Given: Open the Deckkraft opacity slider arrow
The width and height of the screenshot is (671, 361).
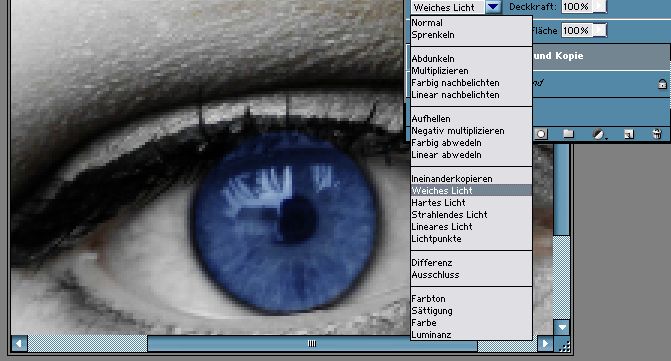Looking at the screenshot, I should tap(600, 6).
